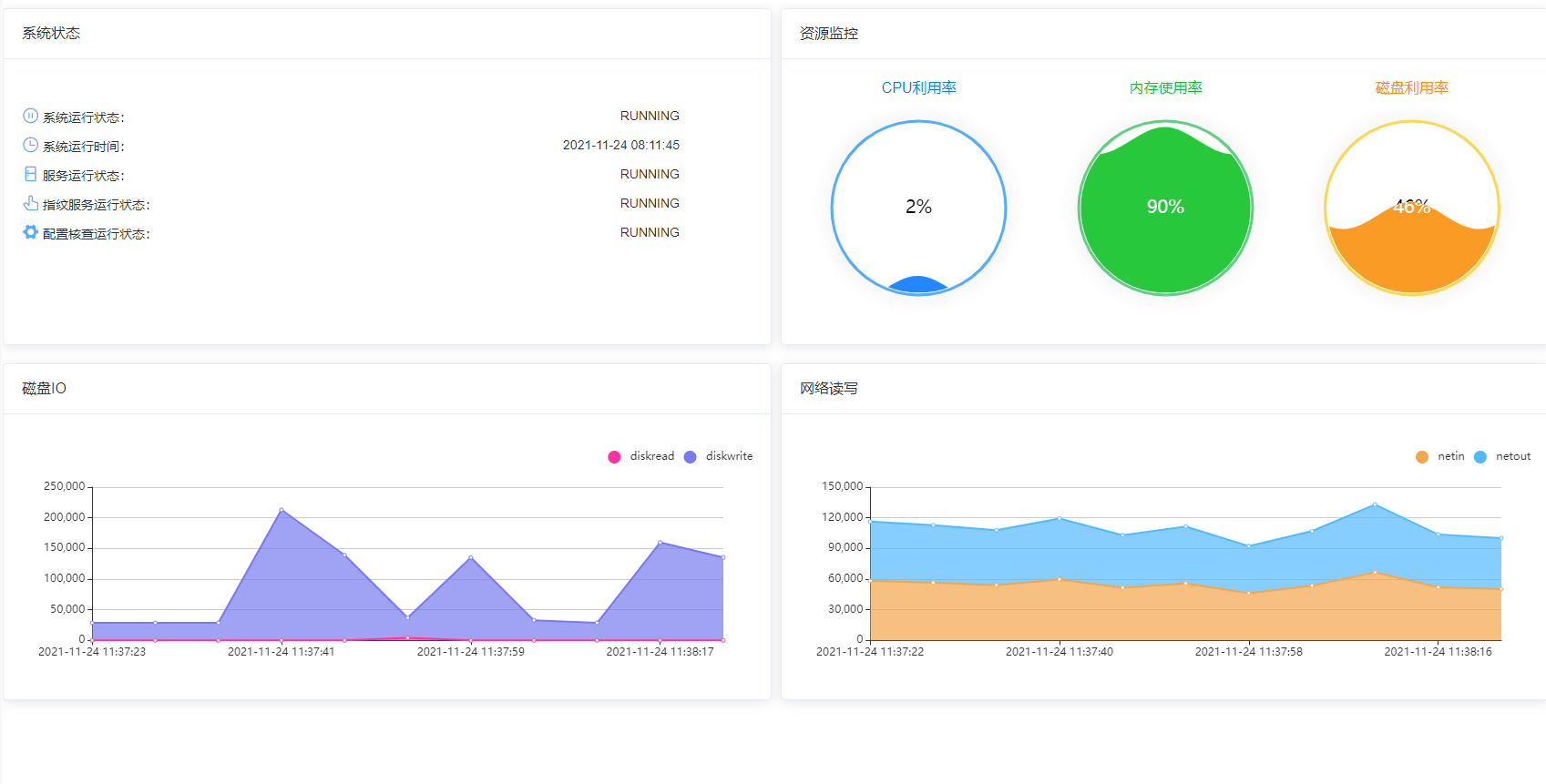Click the system run time value 08:11:45
The height and width of the screenshot is (784, 1546).
[620, 145]
